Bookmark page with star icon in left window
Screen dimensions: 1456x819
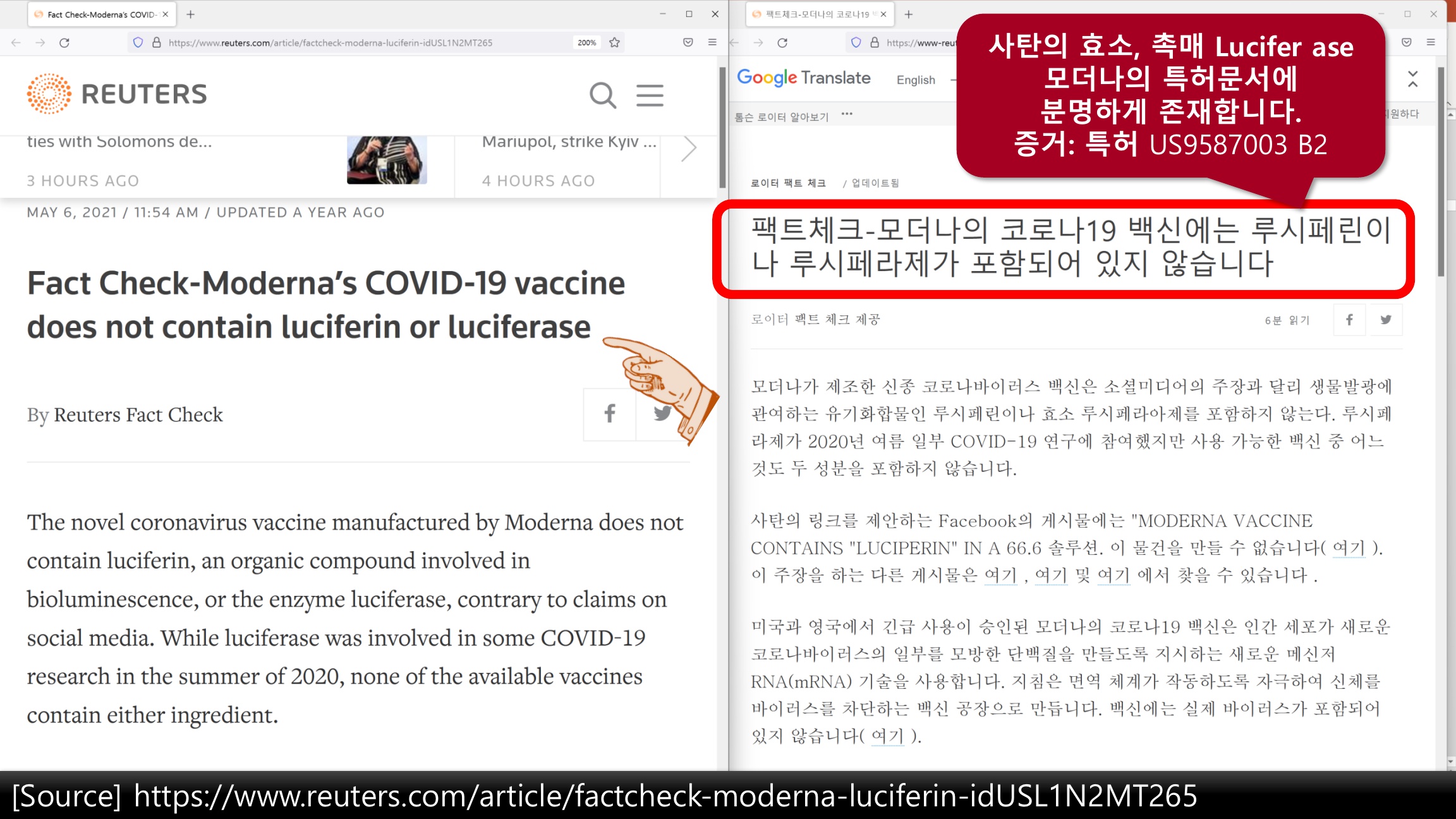[x=614, y=42]
